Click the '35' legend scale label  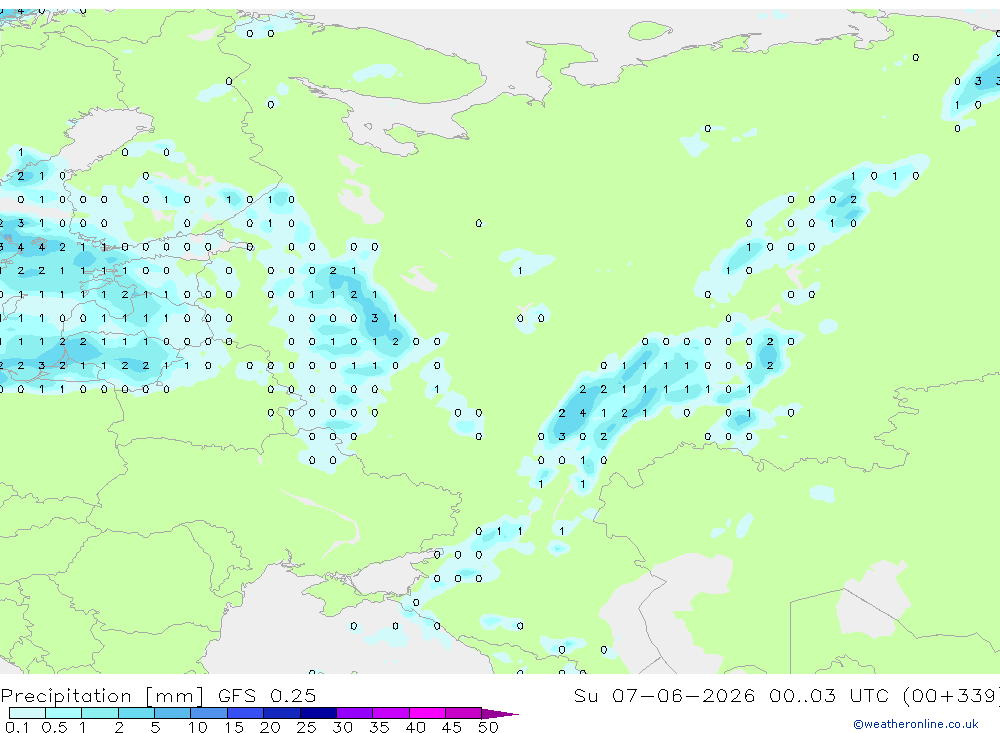coord(379,727)
